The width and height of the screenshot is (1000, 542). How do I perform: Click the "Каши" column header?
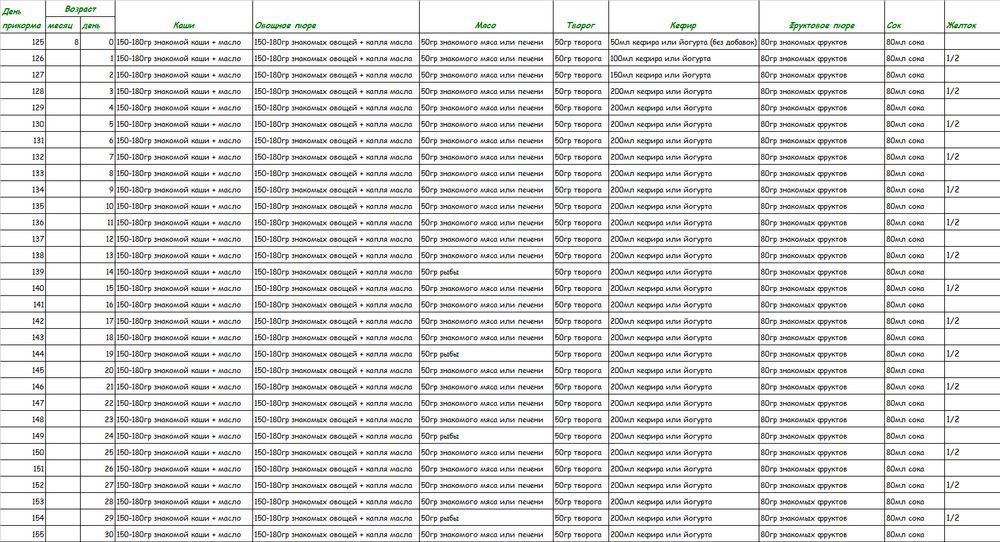tap(184, 24)
